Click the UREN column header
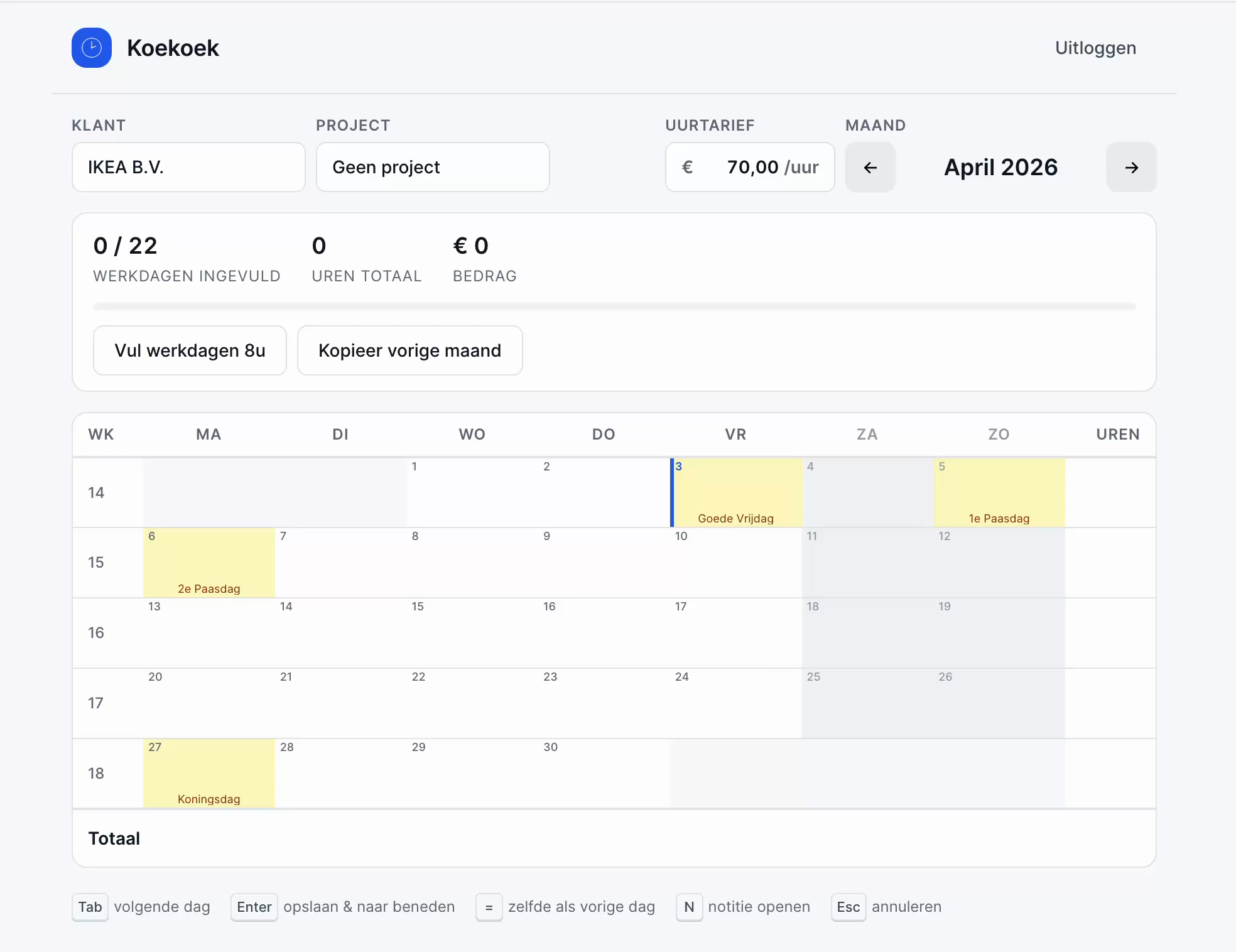This screenshot has width=1236, height=952. [1118, 434]
